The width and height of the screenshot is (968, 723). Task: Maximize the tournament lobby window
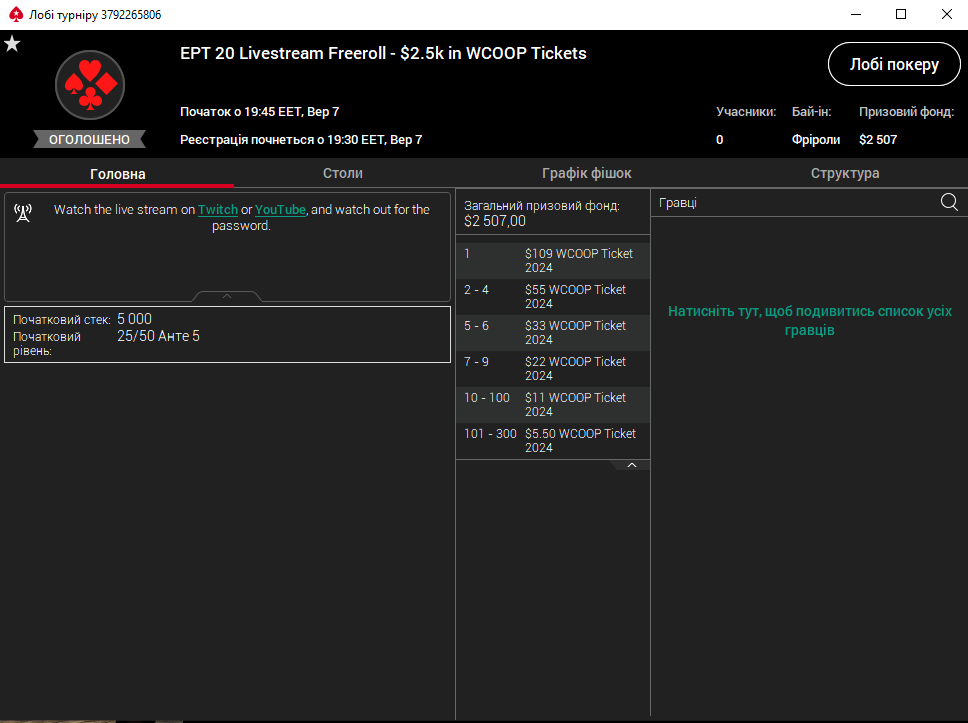tap(901, 14)
